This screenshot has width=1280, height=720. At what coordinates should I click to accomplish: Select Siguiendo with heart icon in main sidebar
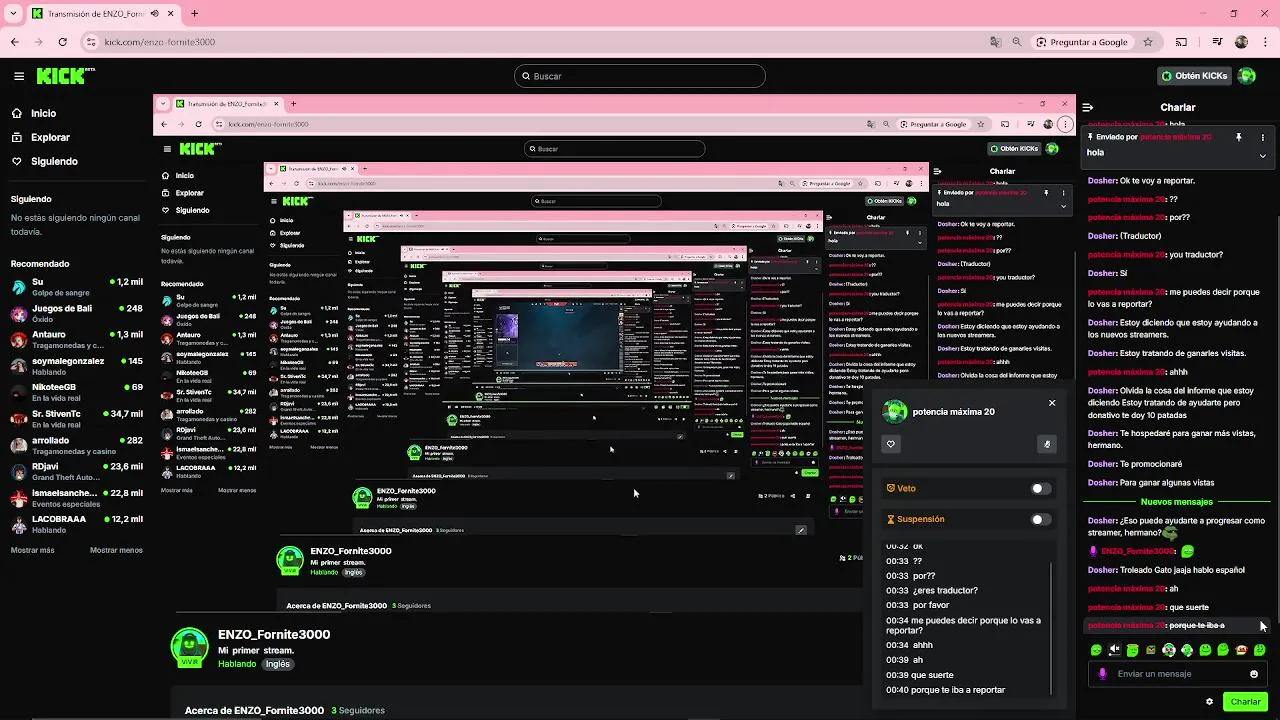44,161
